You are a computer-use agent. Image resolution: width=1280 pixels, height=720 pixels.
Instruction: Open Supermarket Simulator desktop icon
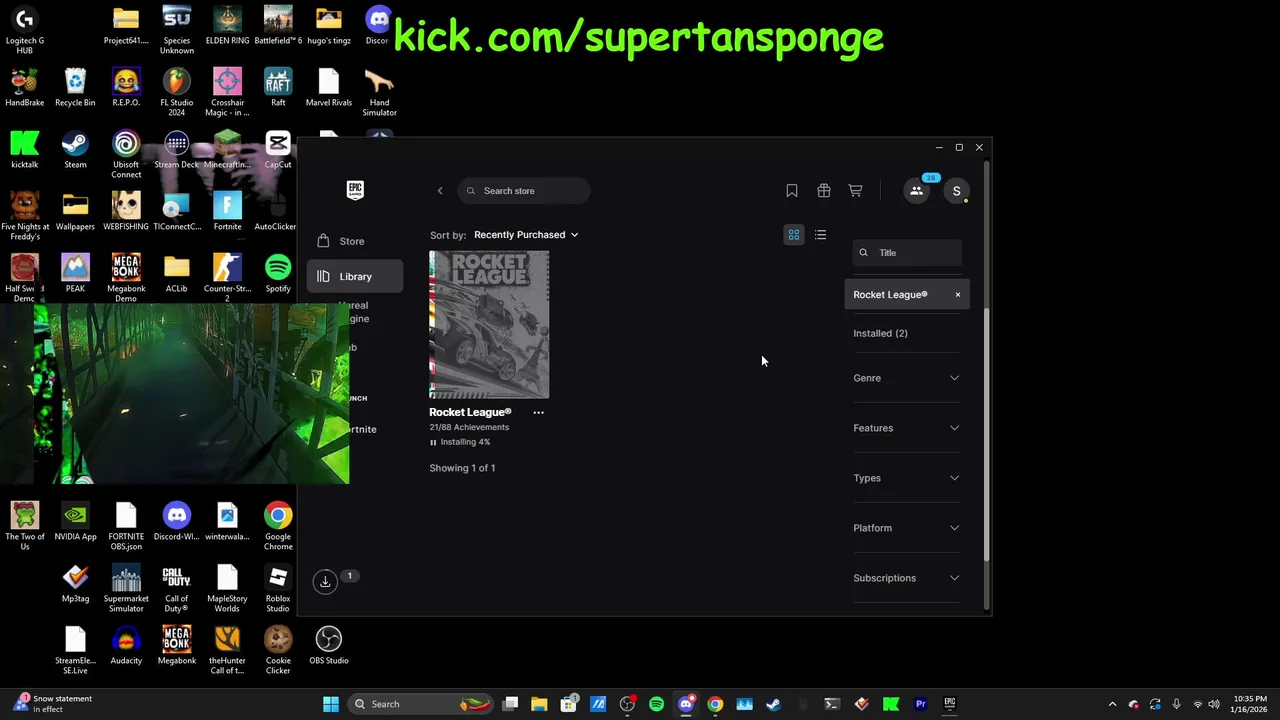click(x=126, y=588)
